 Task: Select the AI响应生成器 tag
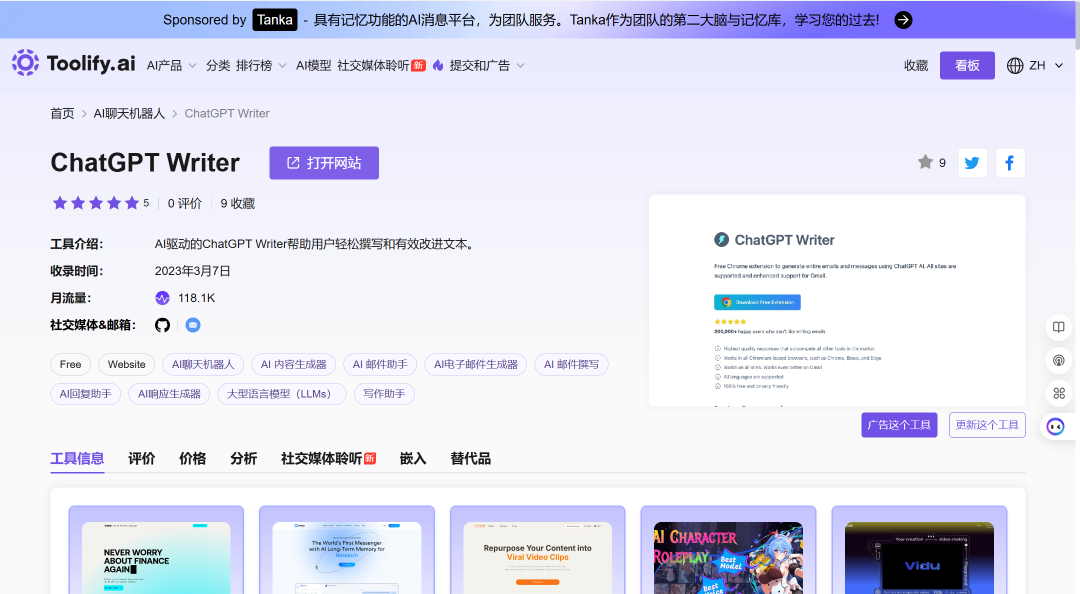pos(169,394)
